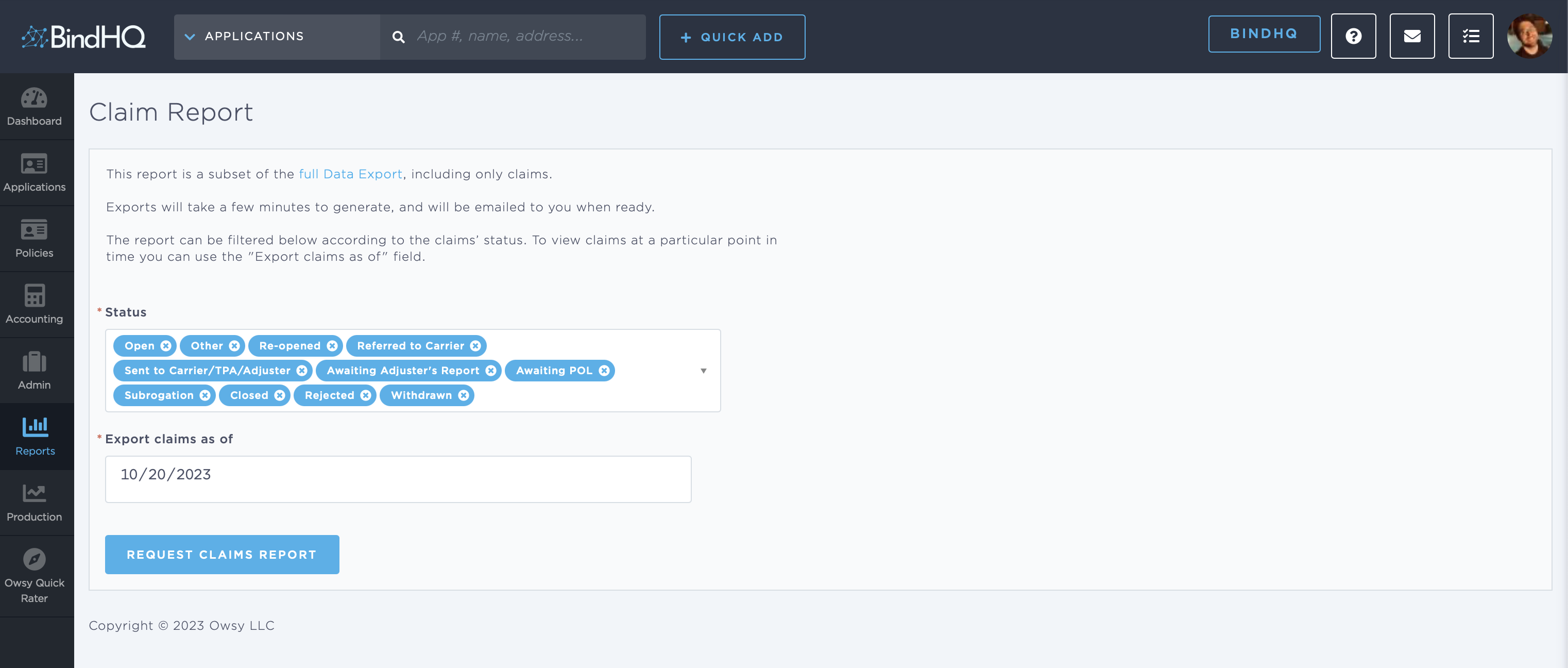Image resolution: width=1568 pixels, height=668 pixels.
Task: Click the Quick Add button
Action: (731, 37)
